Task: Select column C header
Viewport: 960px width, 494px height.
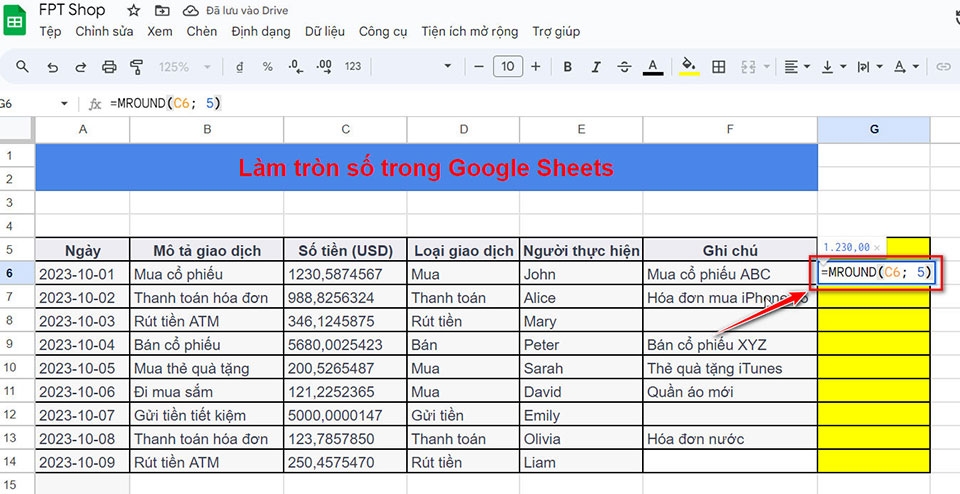Action: (x=345, y=129)
